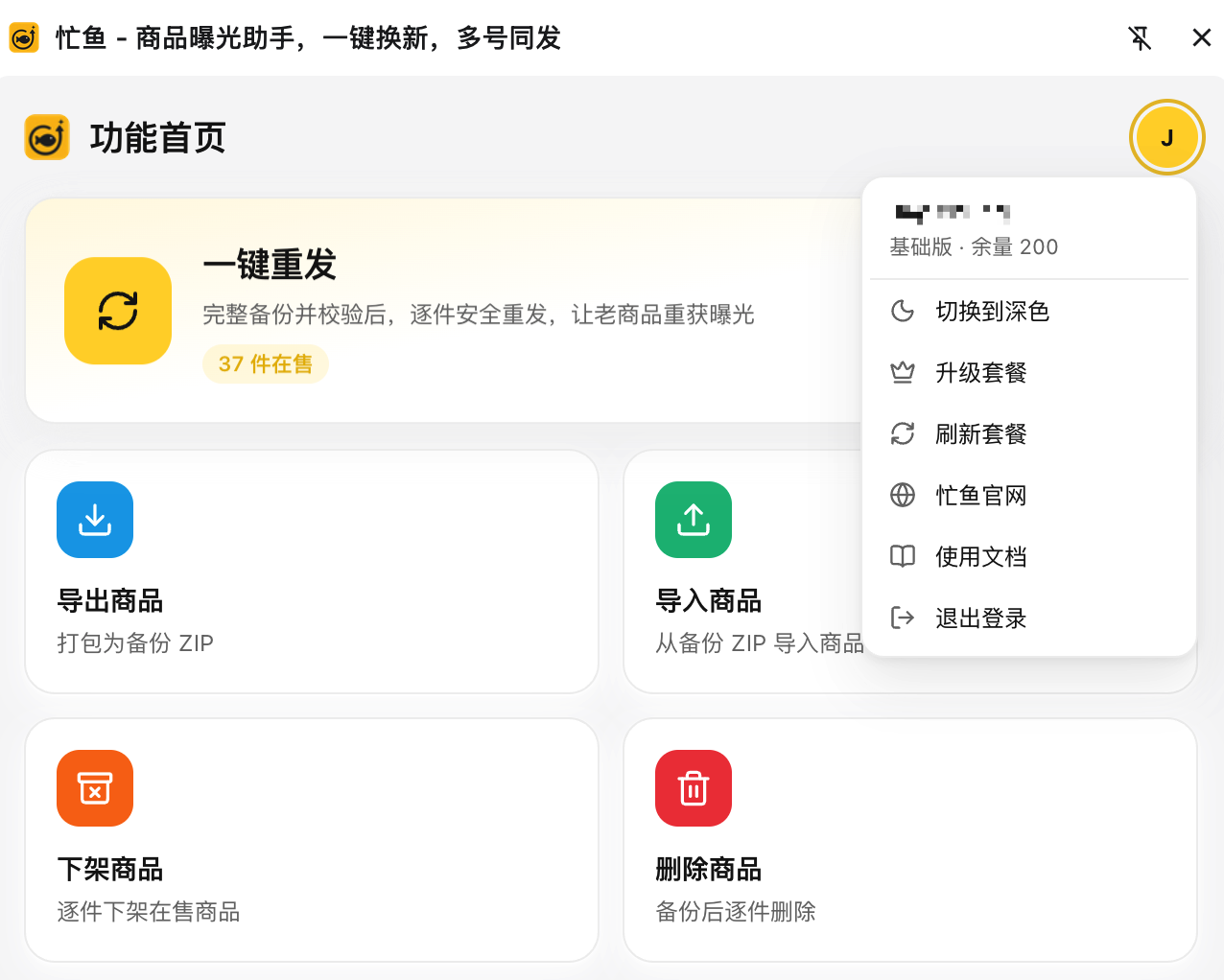
Task: Click the blurred username in the menu
Action: click(x=953, y=213)
